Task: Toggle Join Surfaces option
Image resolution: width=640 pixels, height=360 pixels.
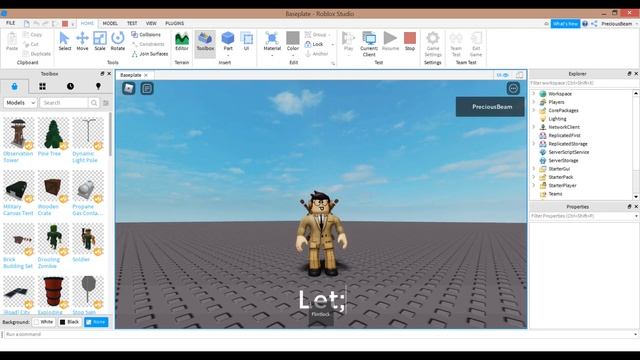Action: tap(149, 53)
